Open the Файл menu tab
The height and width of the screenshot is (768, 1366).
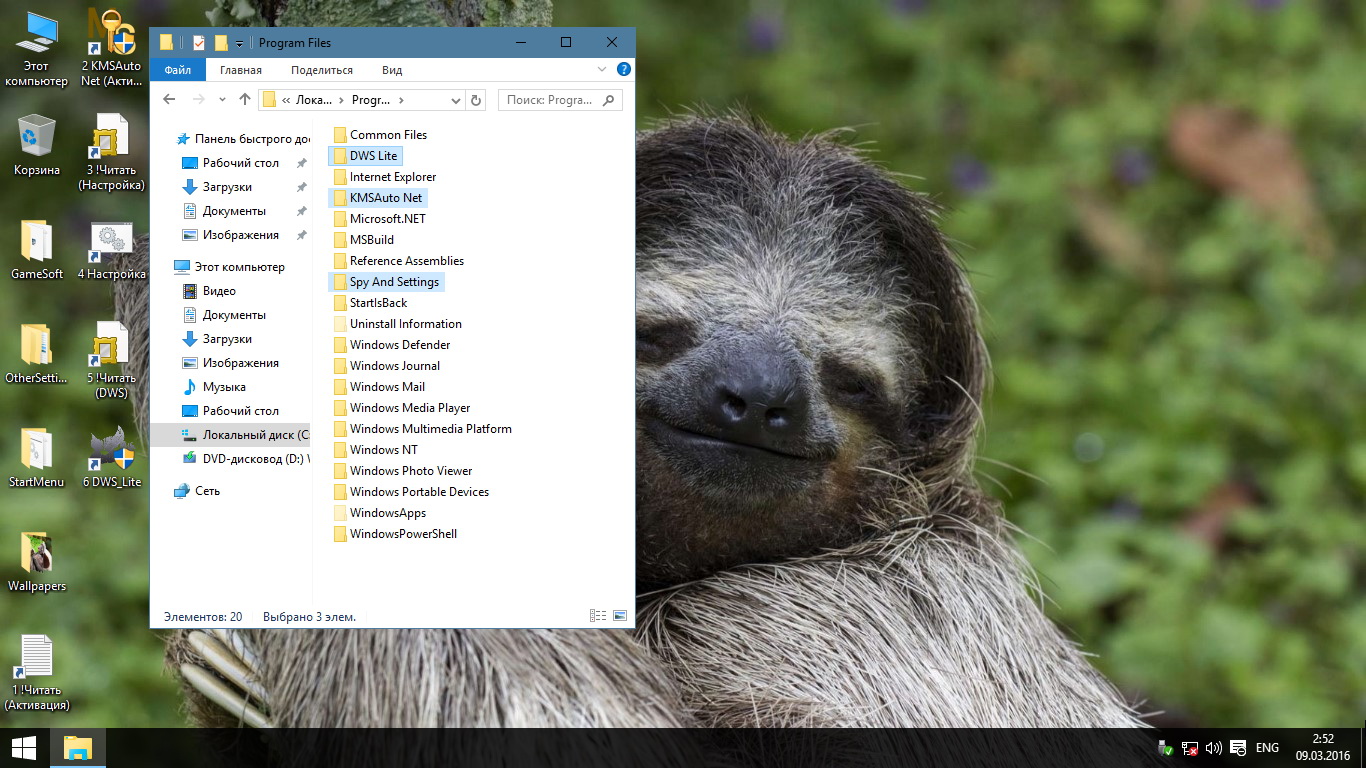[178, 70]
